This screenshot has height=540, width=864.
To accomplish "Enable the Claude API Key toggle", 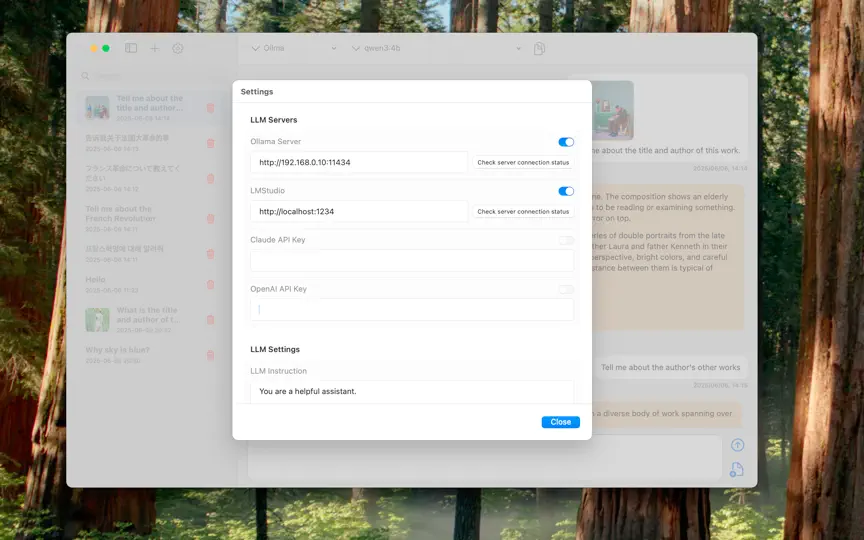I will [x=566, y=240].
